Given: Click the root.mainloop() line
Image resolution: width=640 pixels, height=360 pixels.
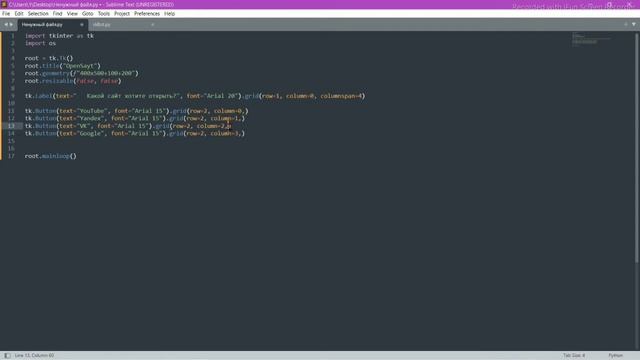Looking at the screenshot, I should coord(50,156).
